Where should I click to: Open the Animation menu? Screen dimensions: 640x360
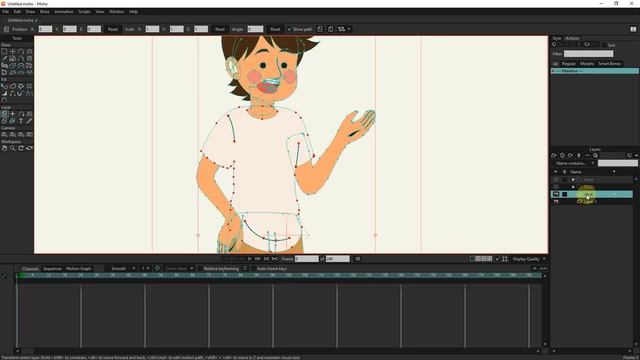point(64,12)
